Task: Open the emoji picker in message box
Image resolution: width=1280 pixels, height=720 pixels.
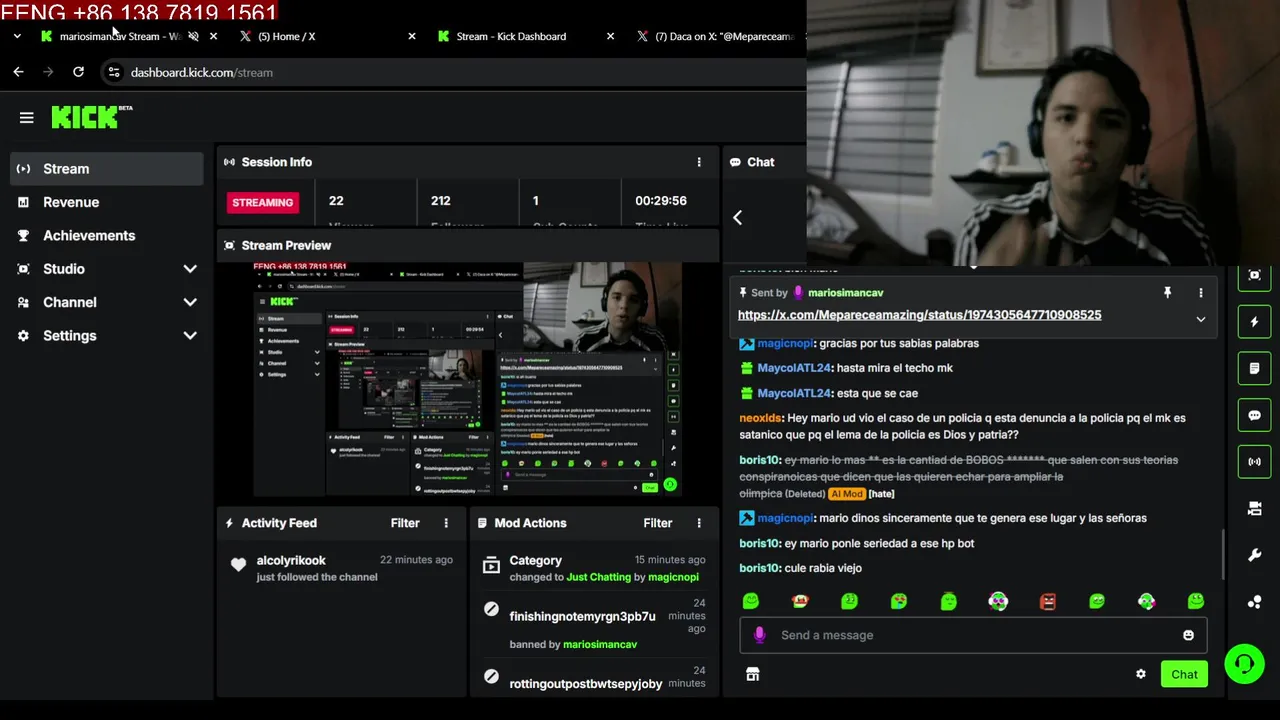Action: pos(1188,635)
